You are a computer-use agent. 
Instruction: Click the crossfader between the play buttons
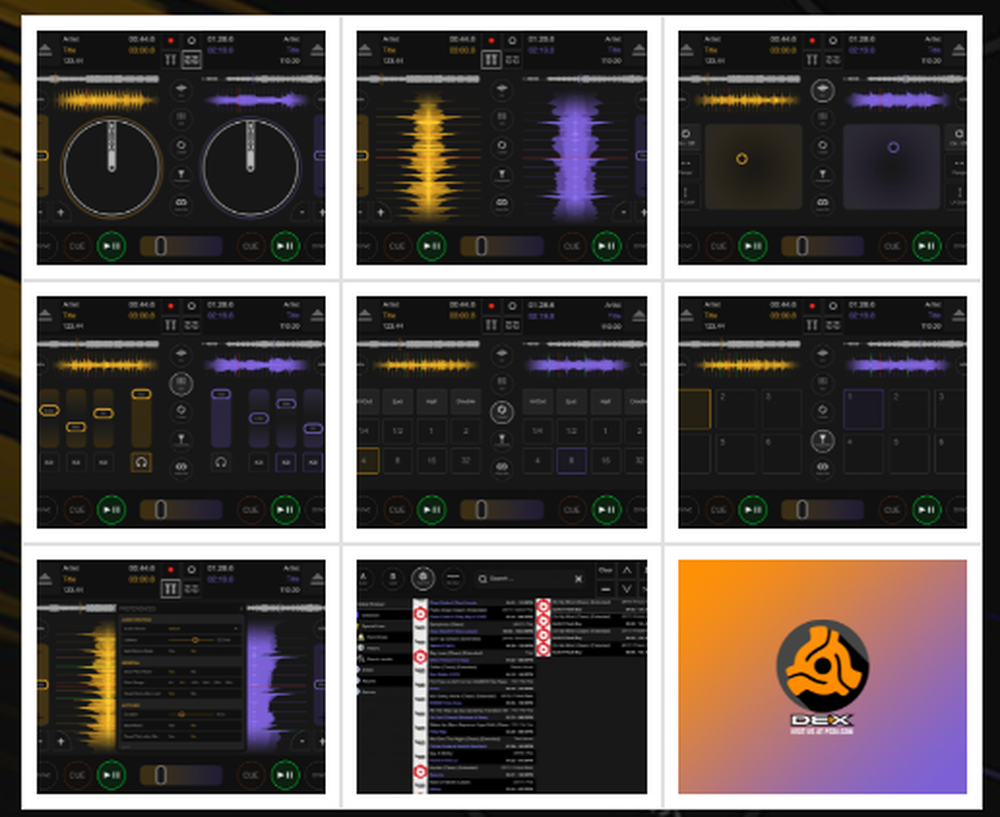pyautogui.click(x=181, y=246)
